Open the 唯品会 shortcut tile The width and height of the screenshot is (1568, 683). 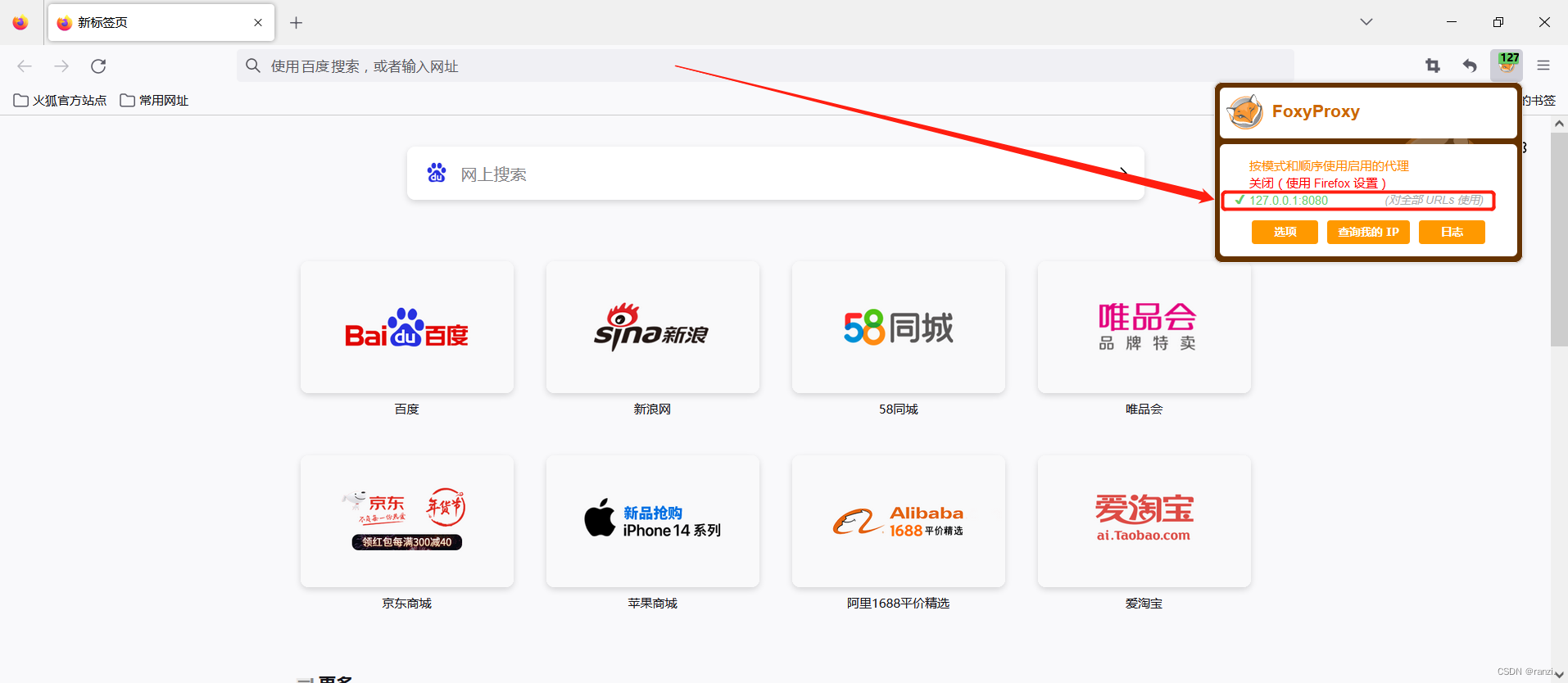1144,328
